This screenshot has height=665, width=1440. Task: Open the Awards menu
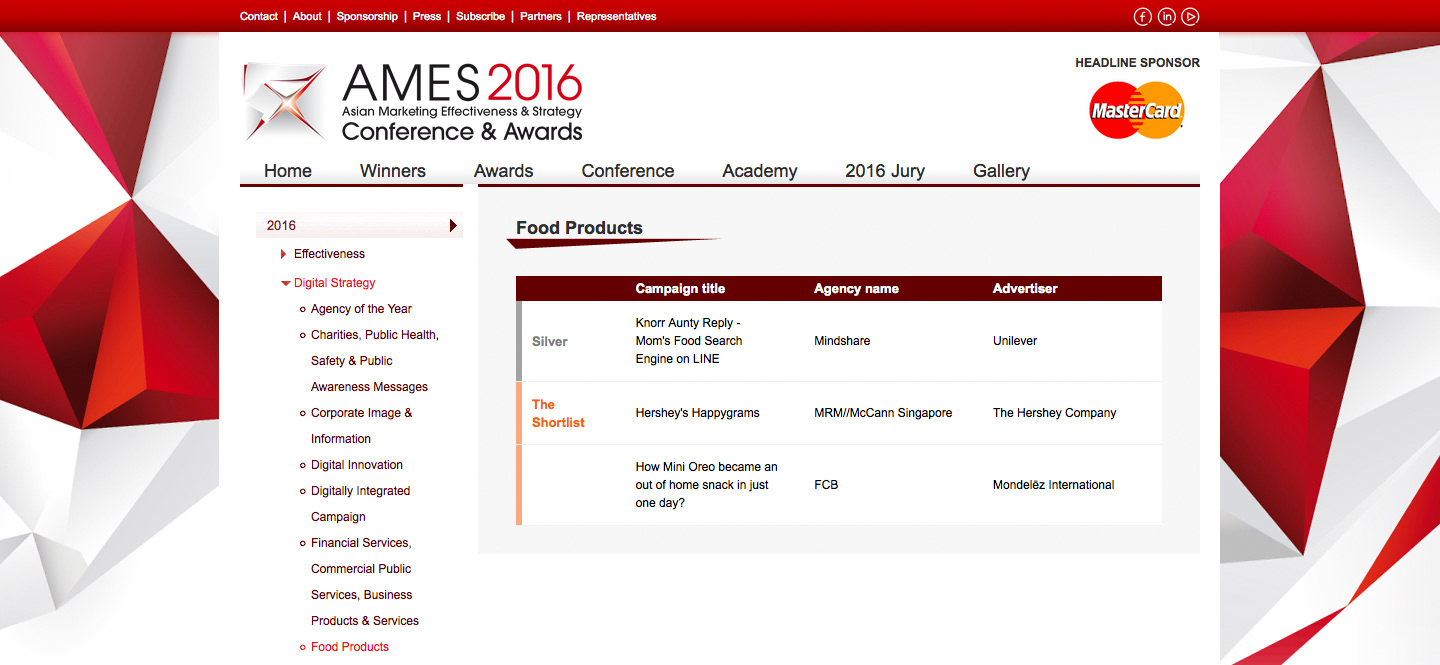pos(504,171)
